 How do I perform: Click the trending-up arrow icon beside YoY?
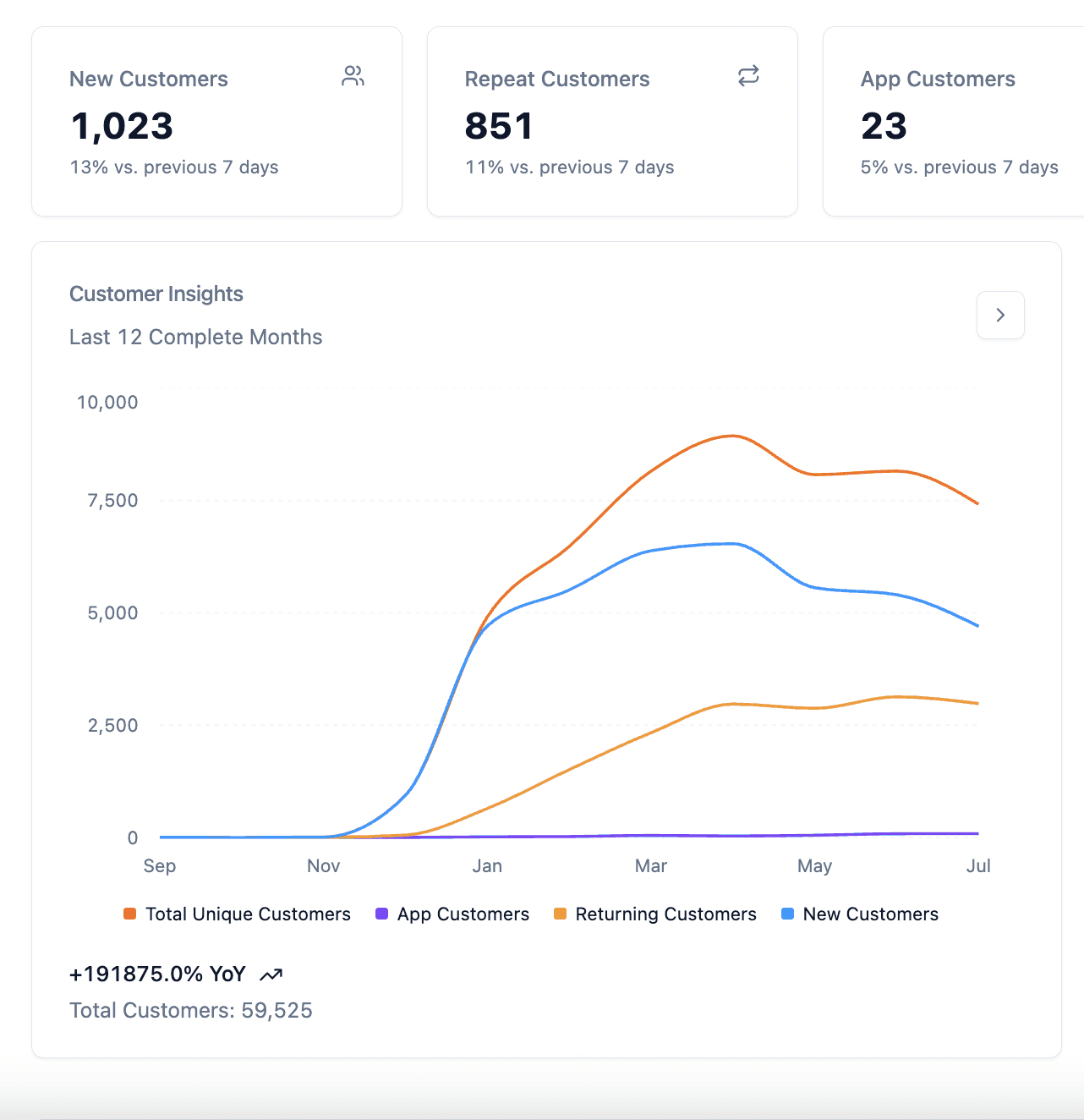coord(271,975)
